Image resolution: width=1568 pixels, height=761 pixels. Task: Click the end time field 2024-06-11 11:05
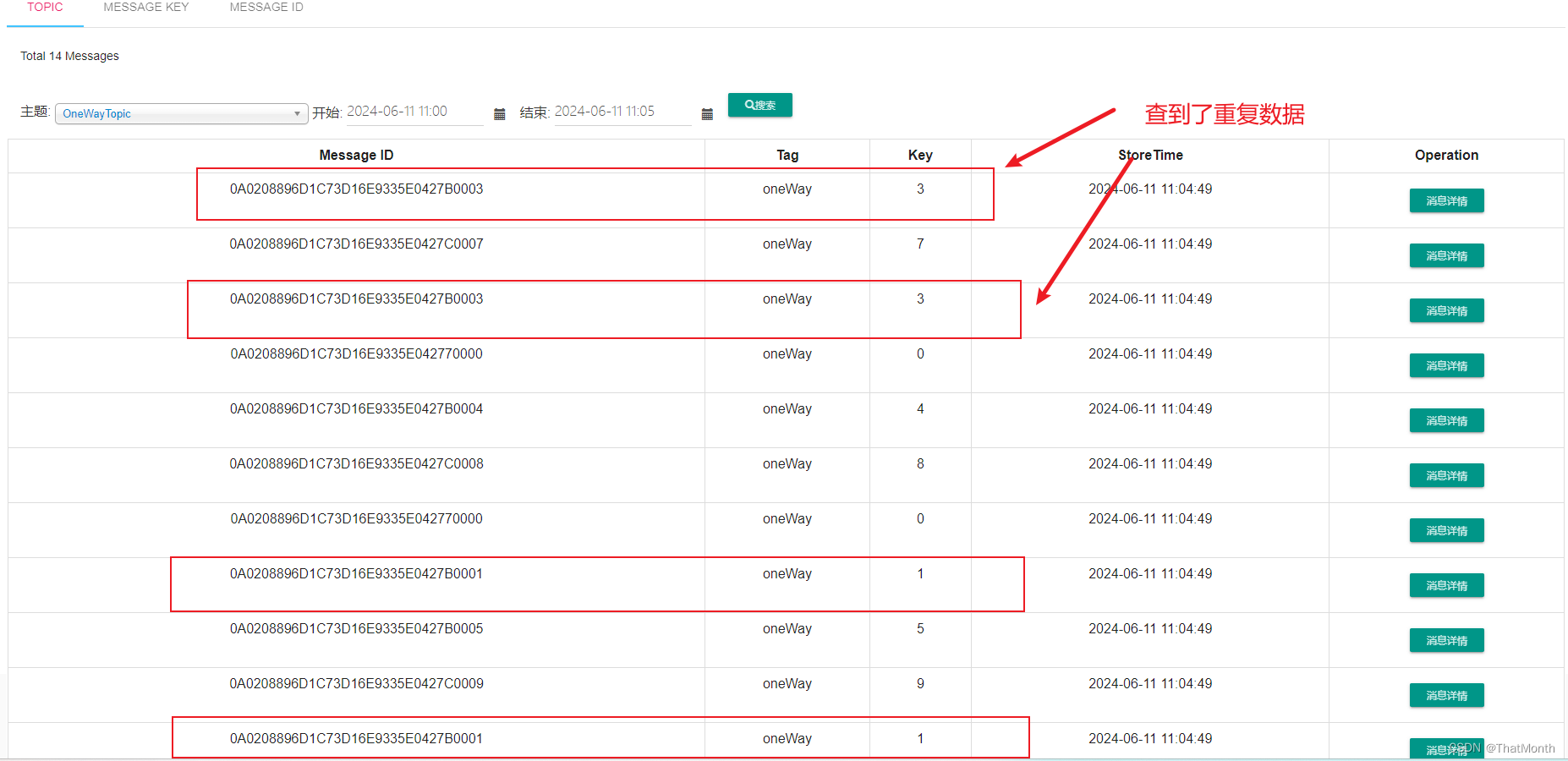tap(622, 112)
